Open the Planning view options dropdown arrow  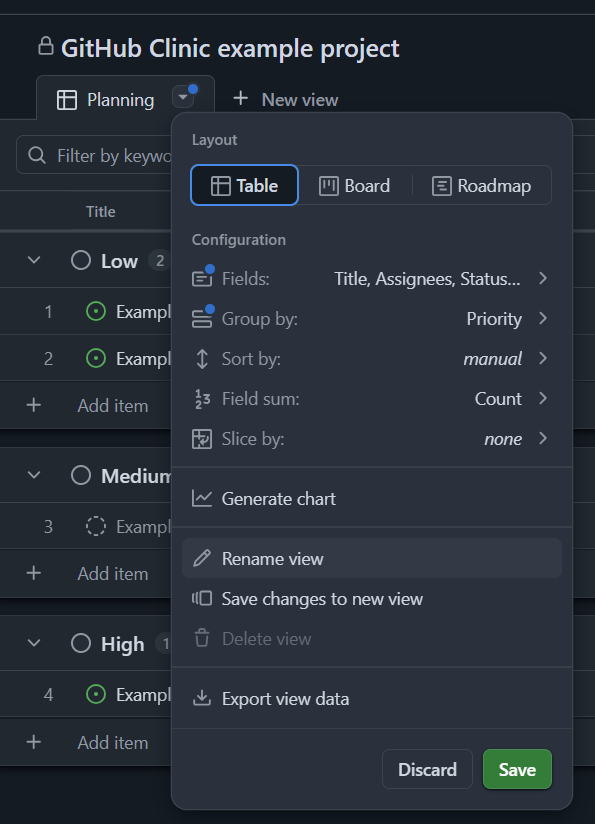183,97
